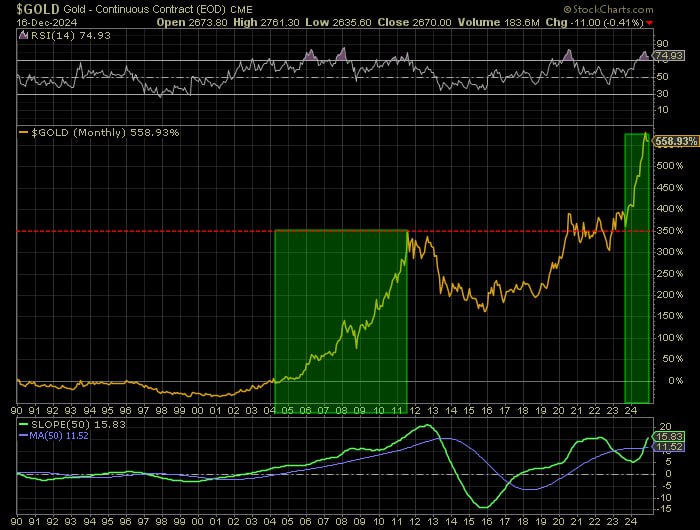The width and height of the screenshot is (700, 530).
Task: Click the $GOLD (Monthly) legend marker
Action: pos(22,132)
